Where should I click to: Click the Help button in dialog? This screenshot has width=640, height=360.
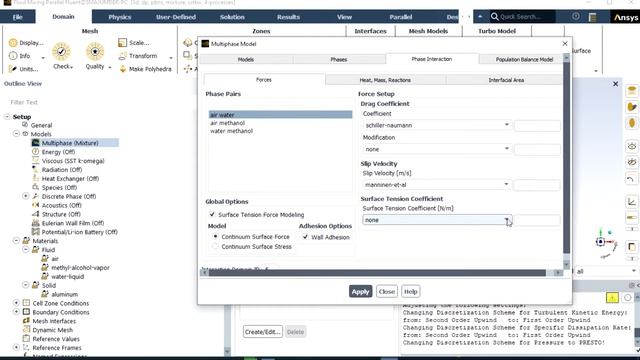411,291
